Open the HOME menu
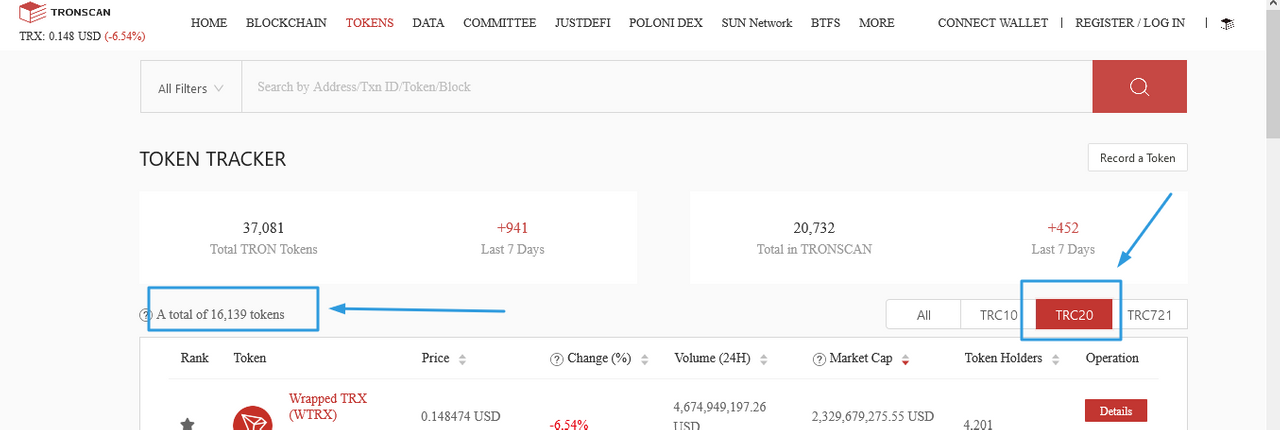 (209, 23)
